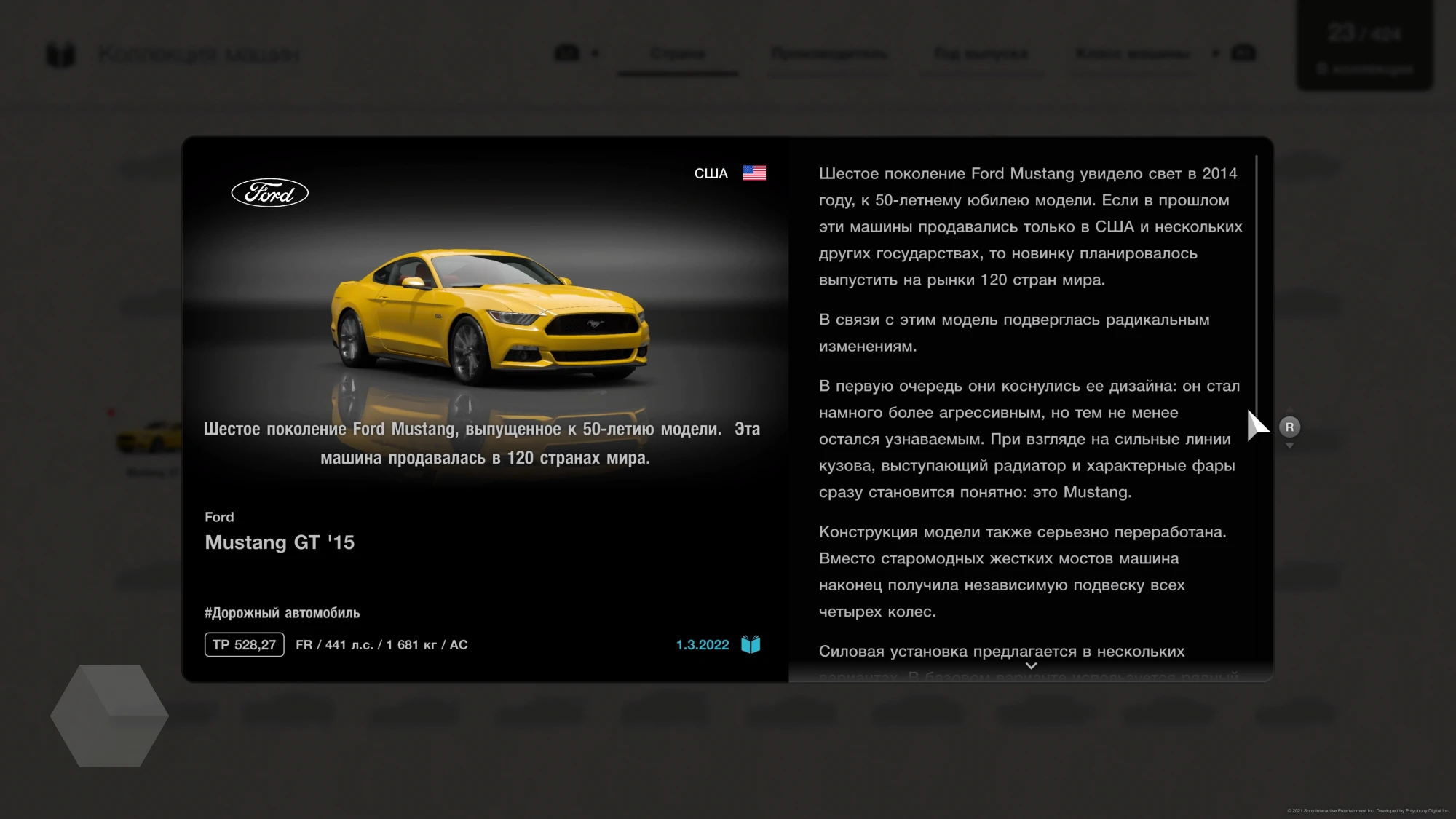Click the caption starting Шестое поколение Ford Mustang, выпущенное
The height and width of the screenshot is (819, 1456).
tap(482, 443)
